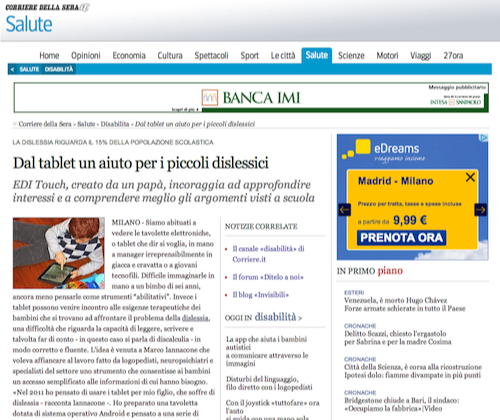Open the Cultura section
The image size is (500, 420).
170,55
